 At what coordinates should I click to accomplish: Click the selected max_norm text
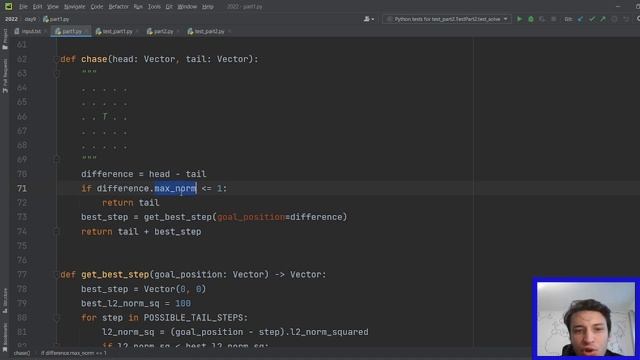176,189
